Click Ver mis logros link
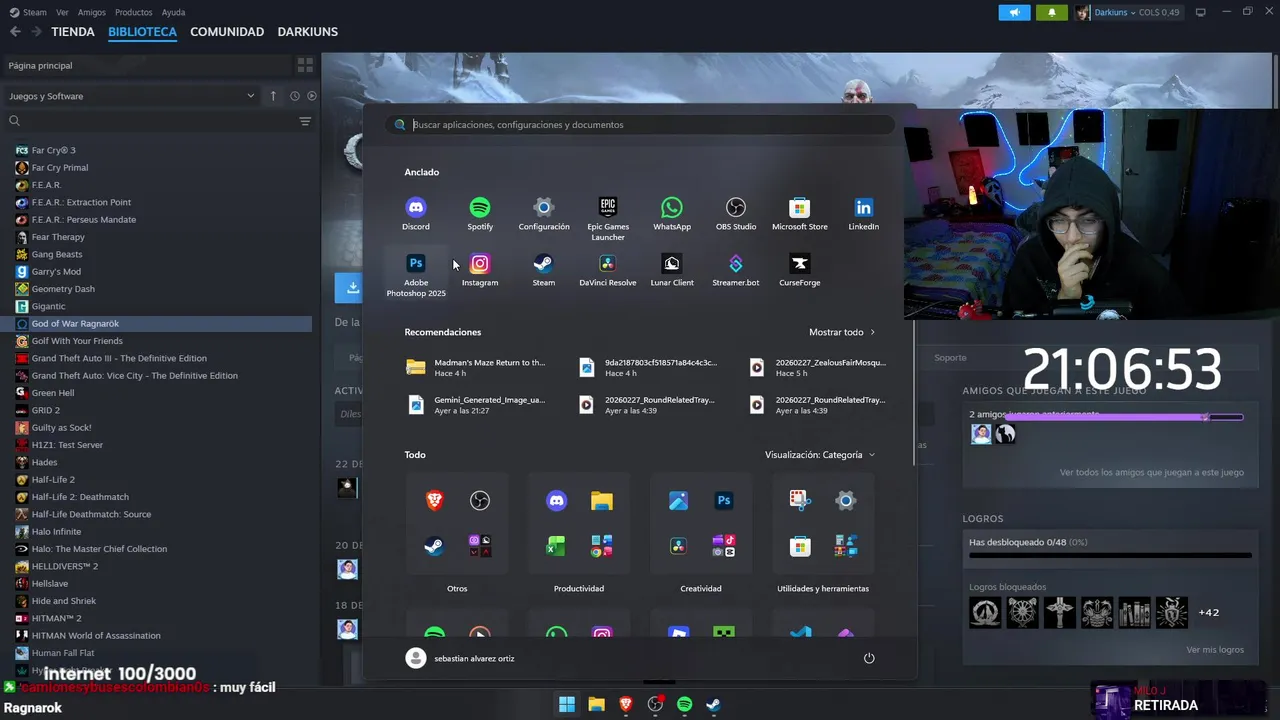The width and height of the screenshot is (1280, 720). [x=1215, y=650]
